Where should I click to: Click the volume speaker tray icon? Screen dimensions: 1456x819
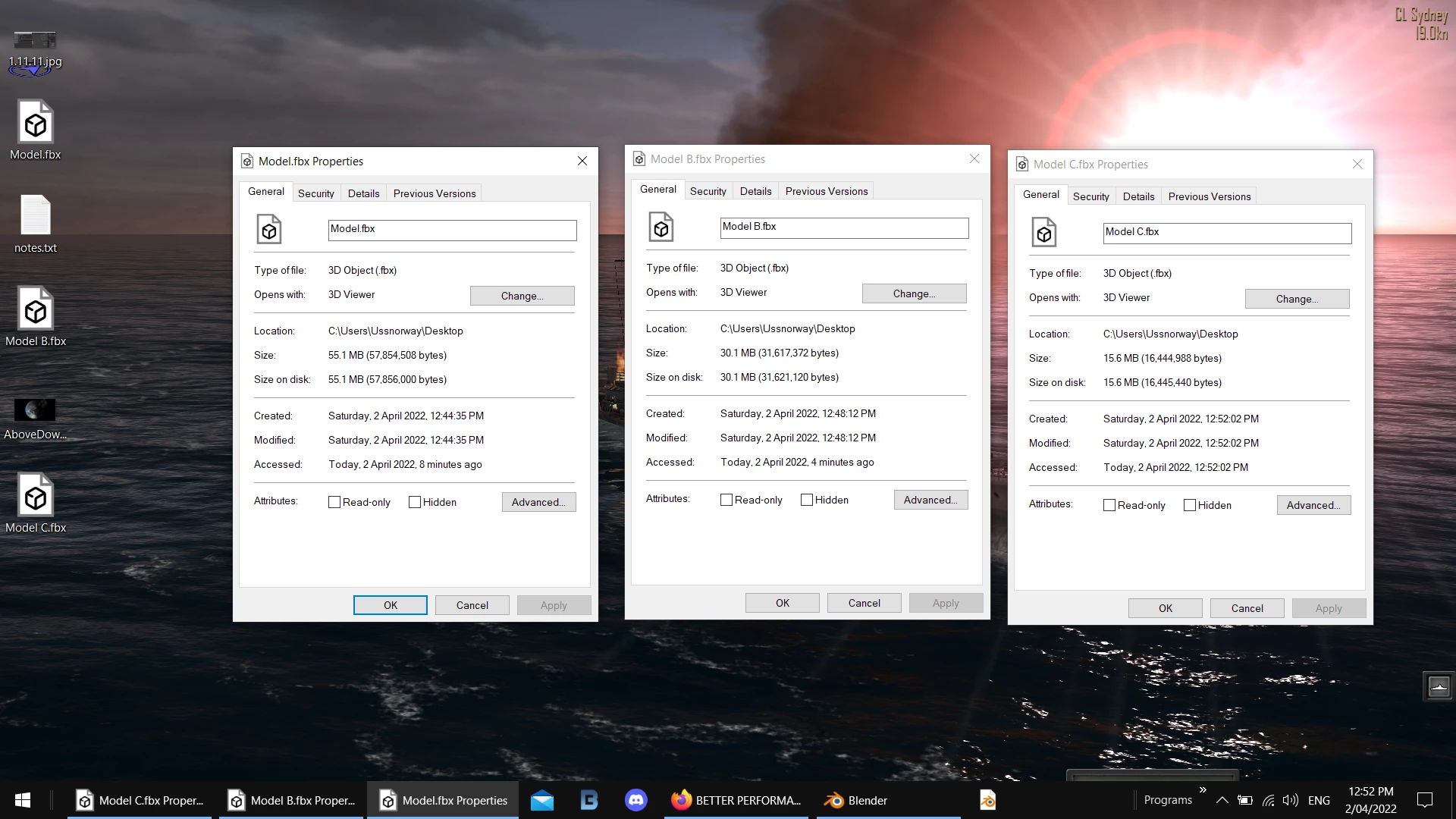tap(1290, 800)
